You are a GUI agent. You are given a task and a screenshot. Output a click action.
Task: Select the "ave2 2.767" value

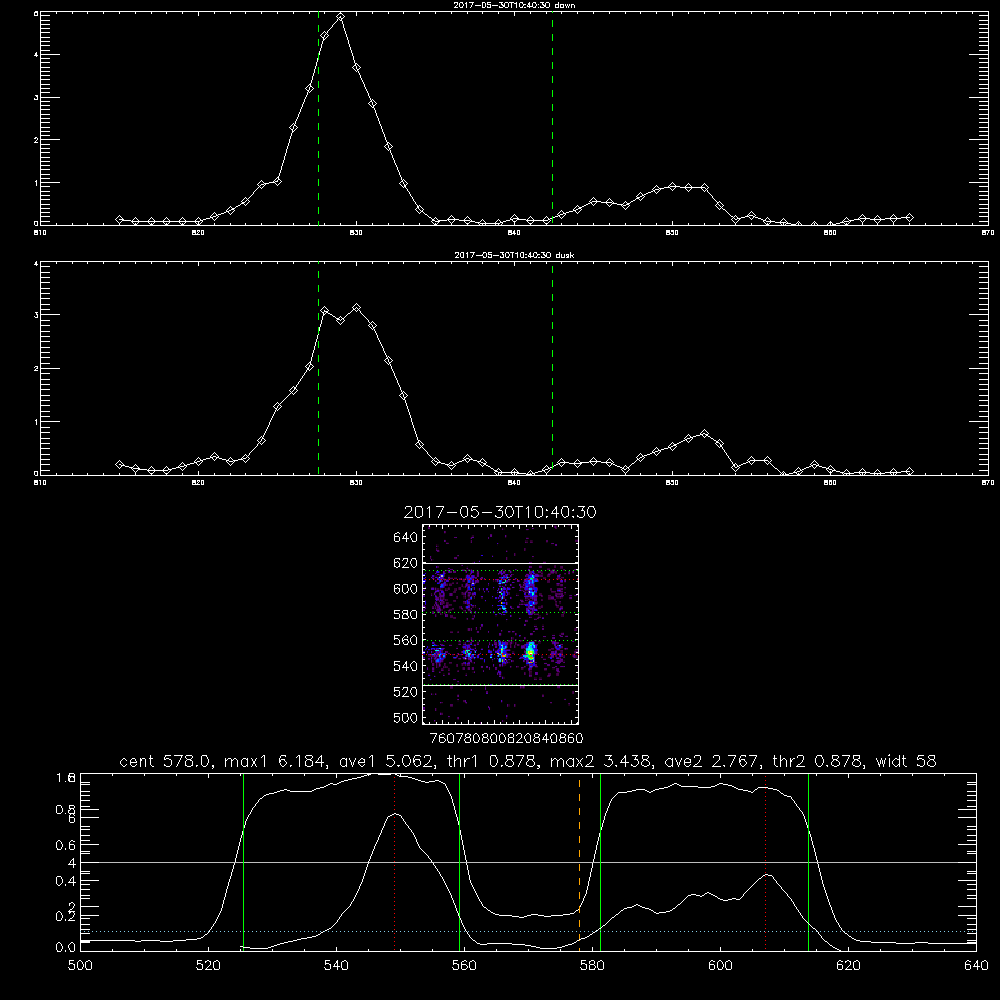[711, 761]
